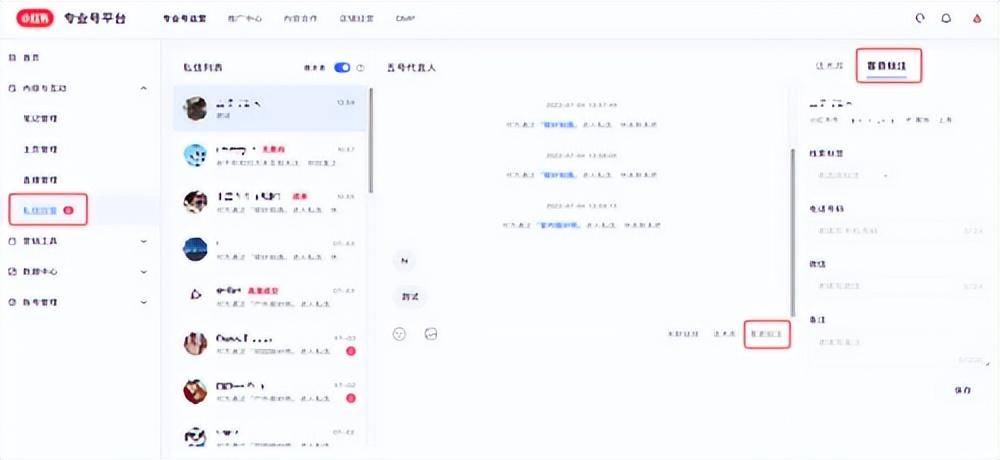Open conversation with the sunglasses avatar

[x=195, y=202]
